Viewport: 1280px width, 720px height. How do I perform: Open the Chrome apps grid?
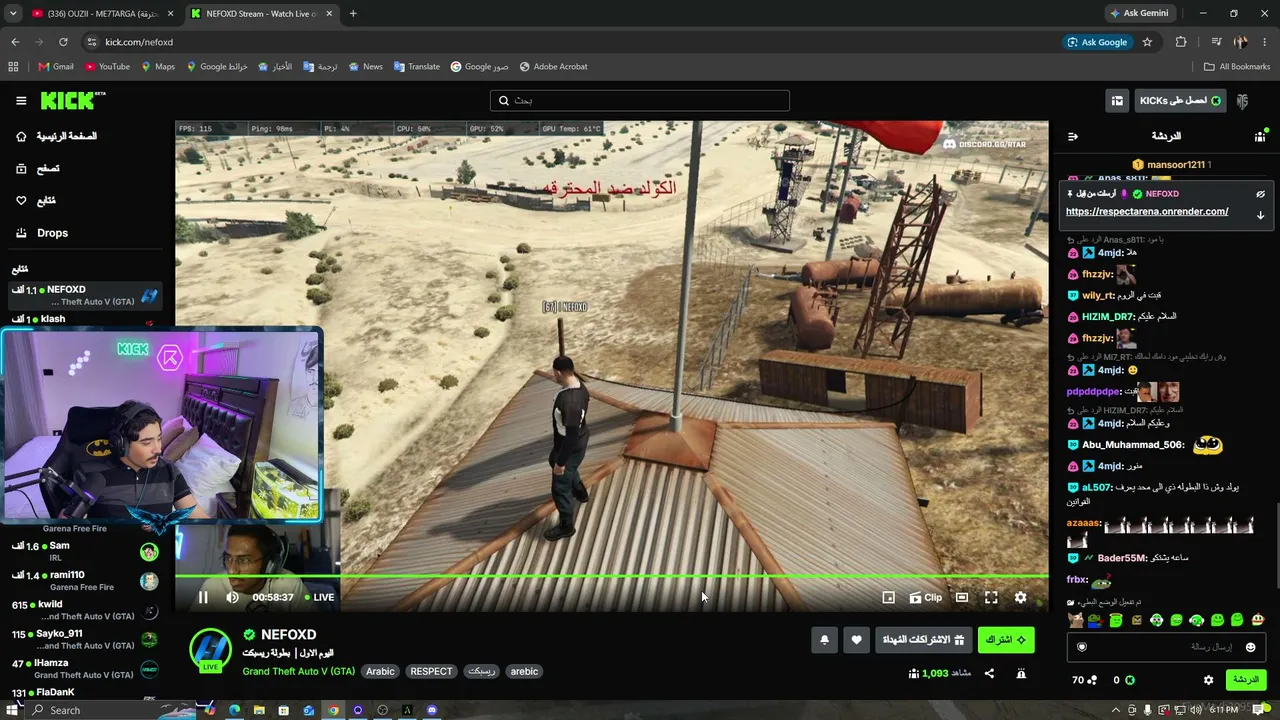(13, 67)
